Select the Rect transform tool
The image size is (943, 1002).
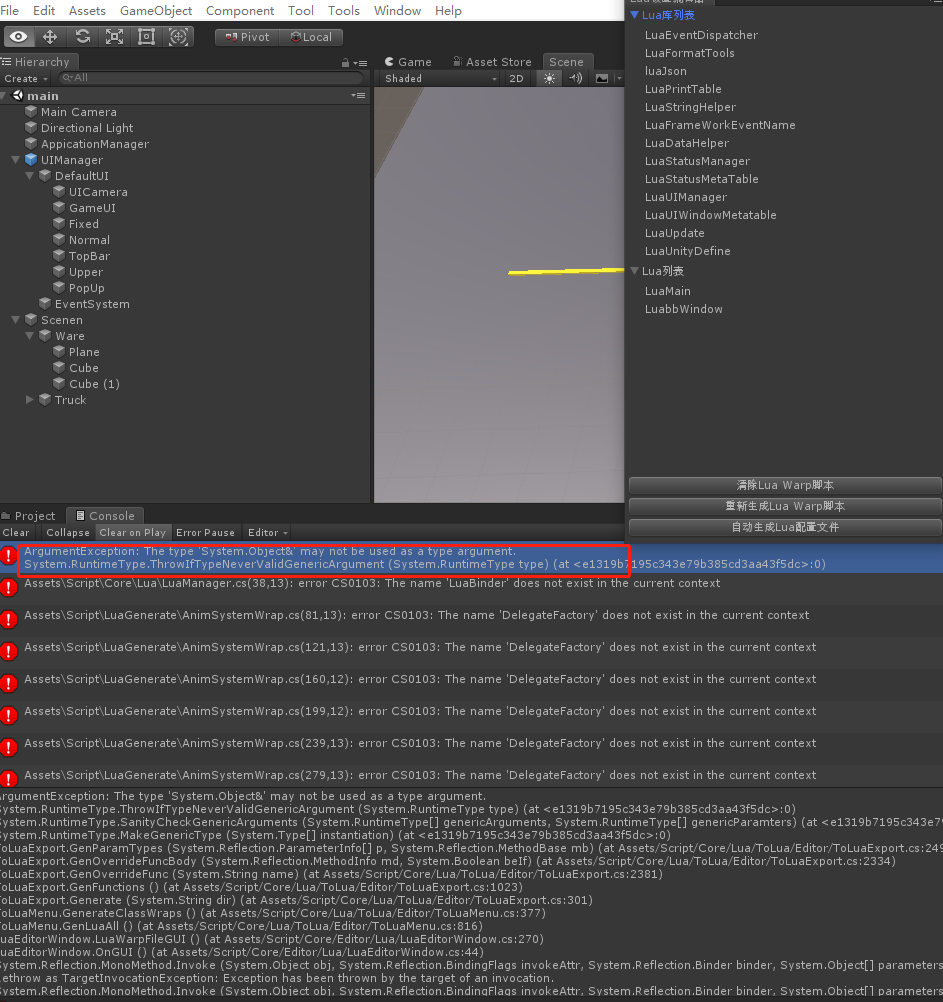coord(146,37)
